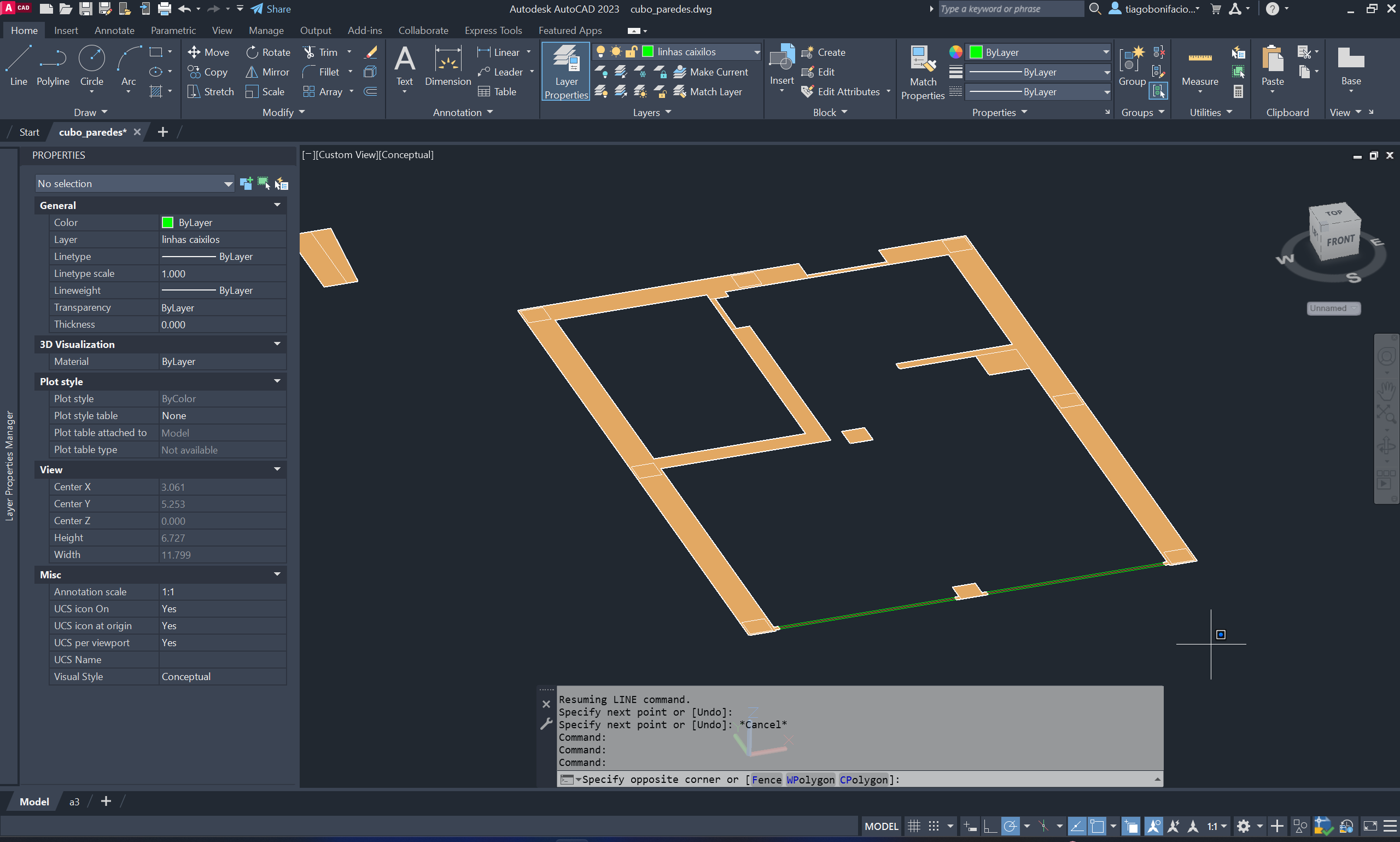Click the Fence option in command line
The image size is (1400, 842).
point(766,780)
